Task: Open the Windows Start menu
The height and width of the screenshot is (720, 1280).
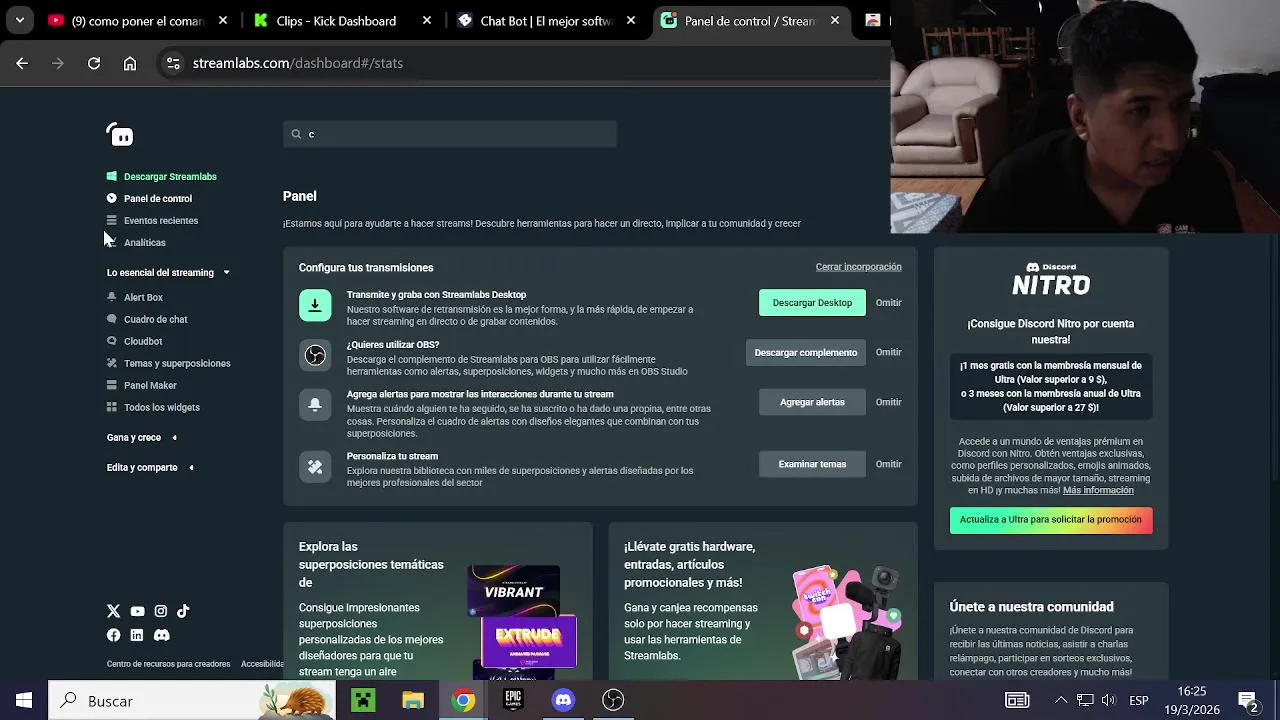Action: (23, 700)
